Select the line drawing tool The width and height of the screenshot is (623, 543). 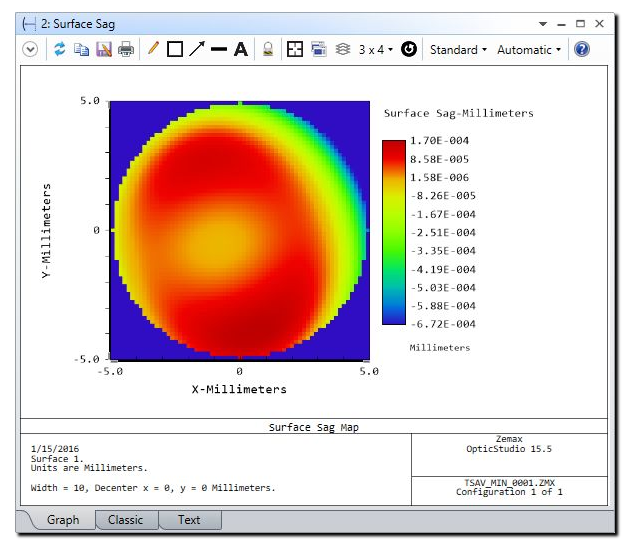(219, 50)
